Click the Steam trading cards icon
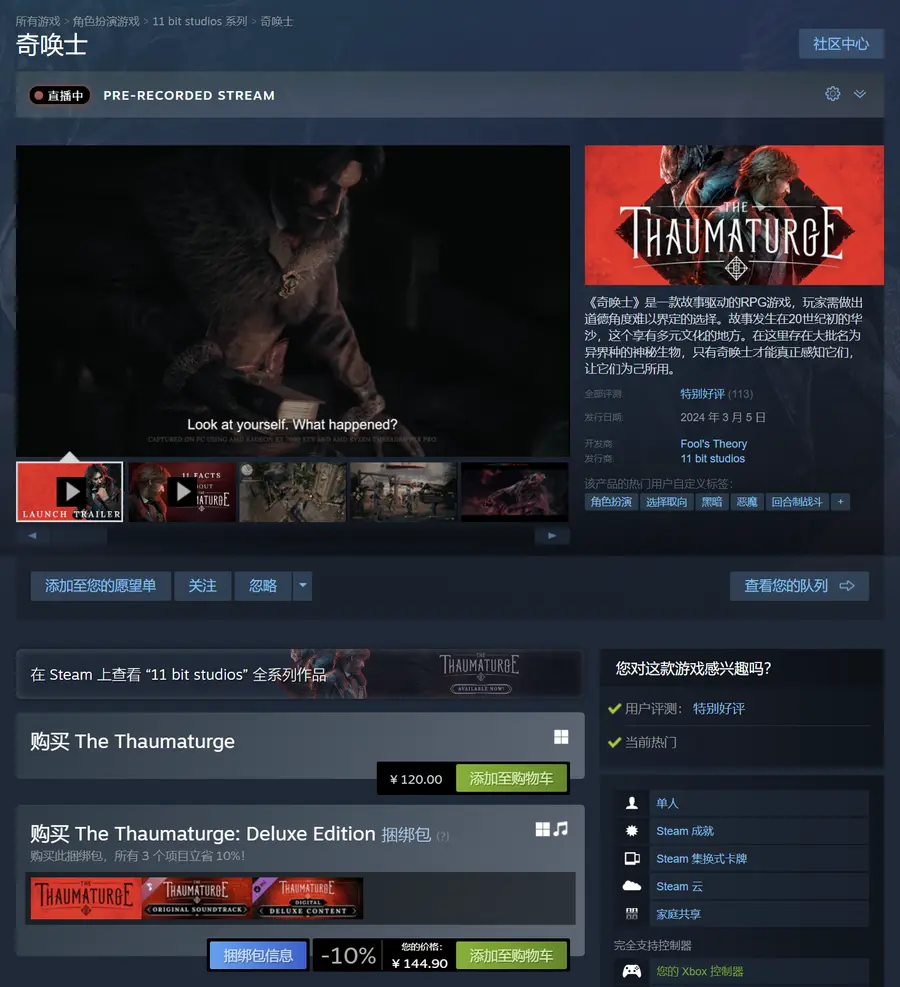The width and height of the screenshot is (900, 987). click(x=632, y=859)
